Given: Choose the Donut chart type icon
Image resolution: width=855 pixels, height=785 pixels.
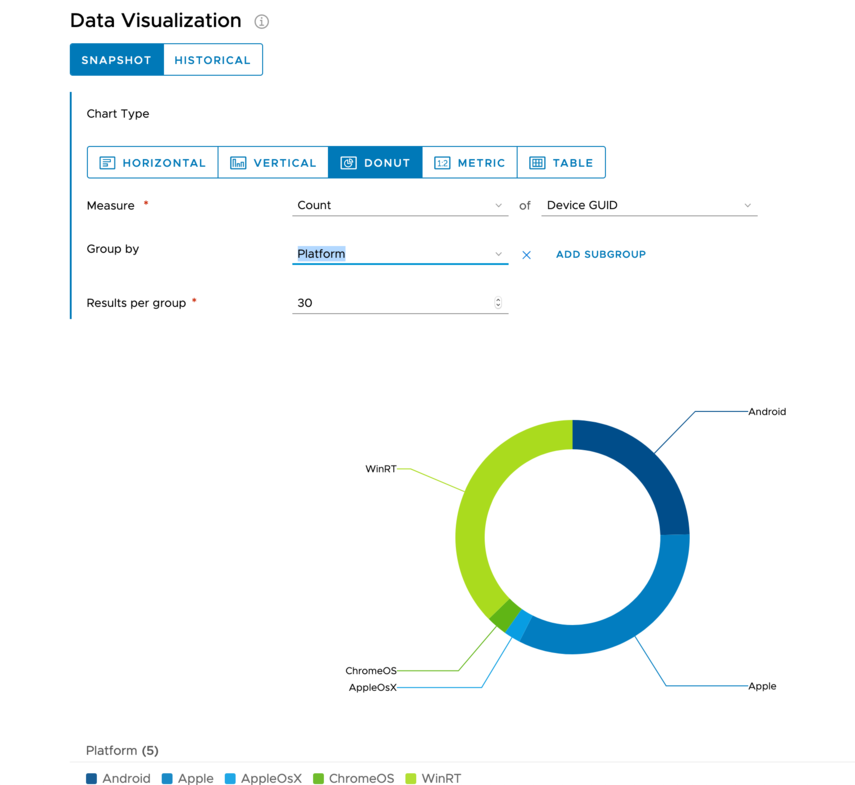Looking at the screenshot, I should pyautogui.click(x=348, y=163).
